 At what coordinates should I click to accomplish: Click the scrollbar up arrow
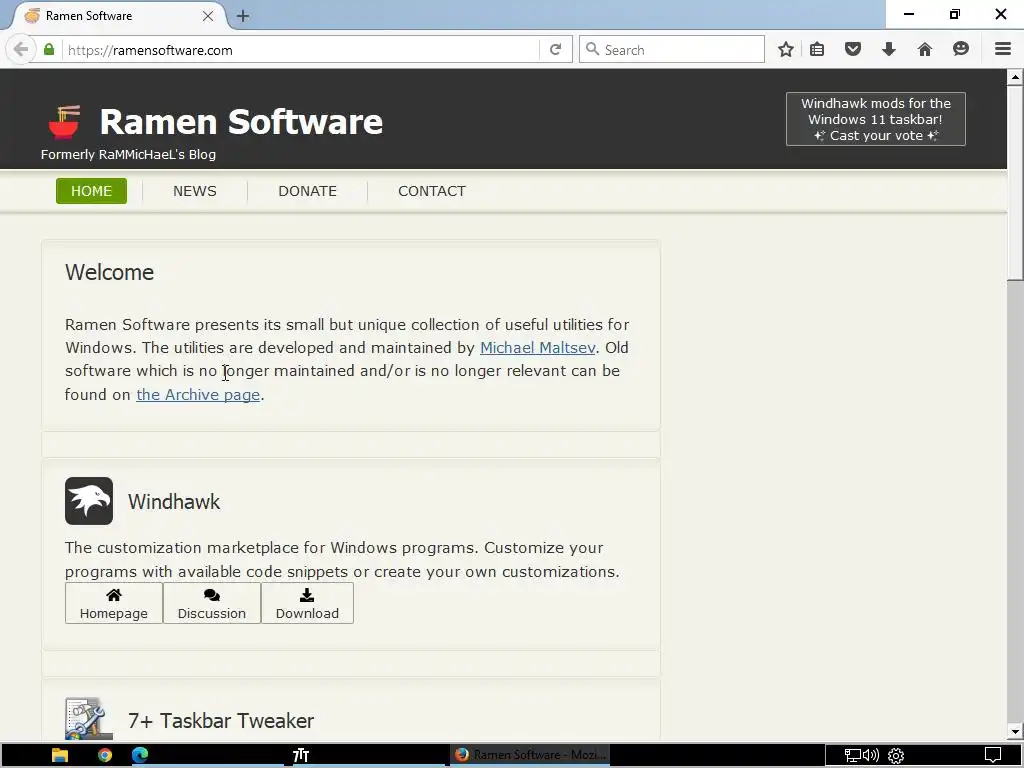tap(1015, 77)
